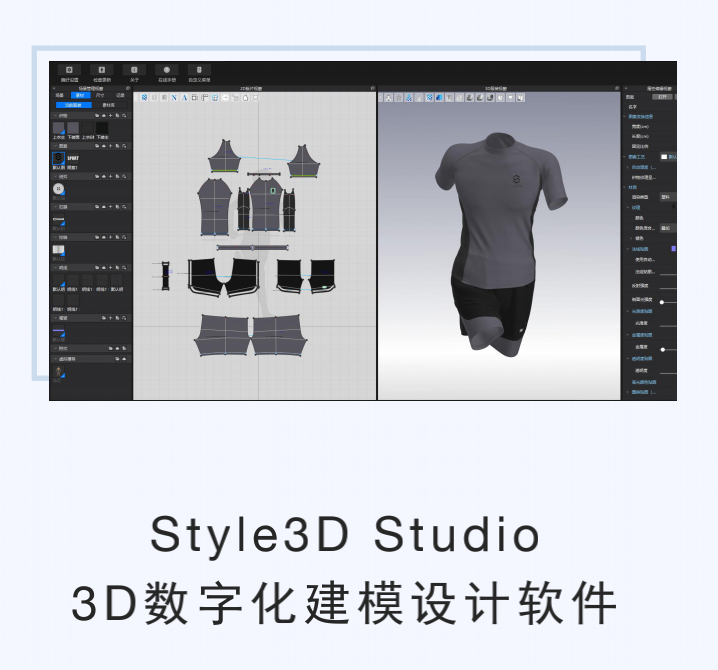Toggle the blue avatar skeleton icon in 3D toolbar
The width and height of the screenshot is (718, 670).
[x=409, y=98]
